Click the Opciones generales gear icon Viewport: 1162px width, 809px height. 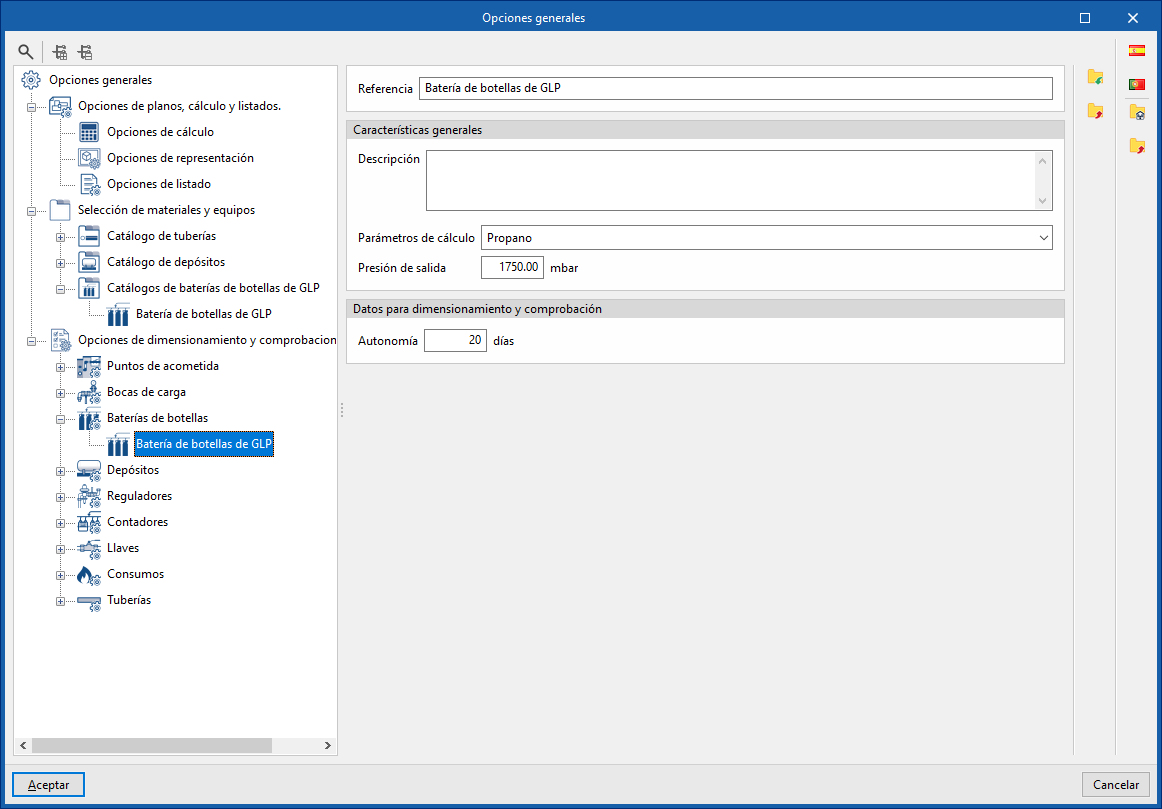click(31, 80)
